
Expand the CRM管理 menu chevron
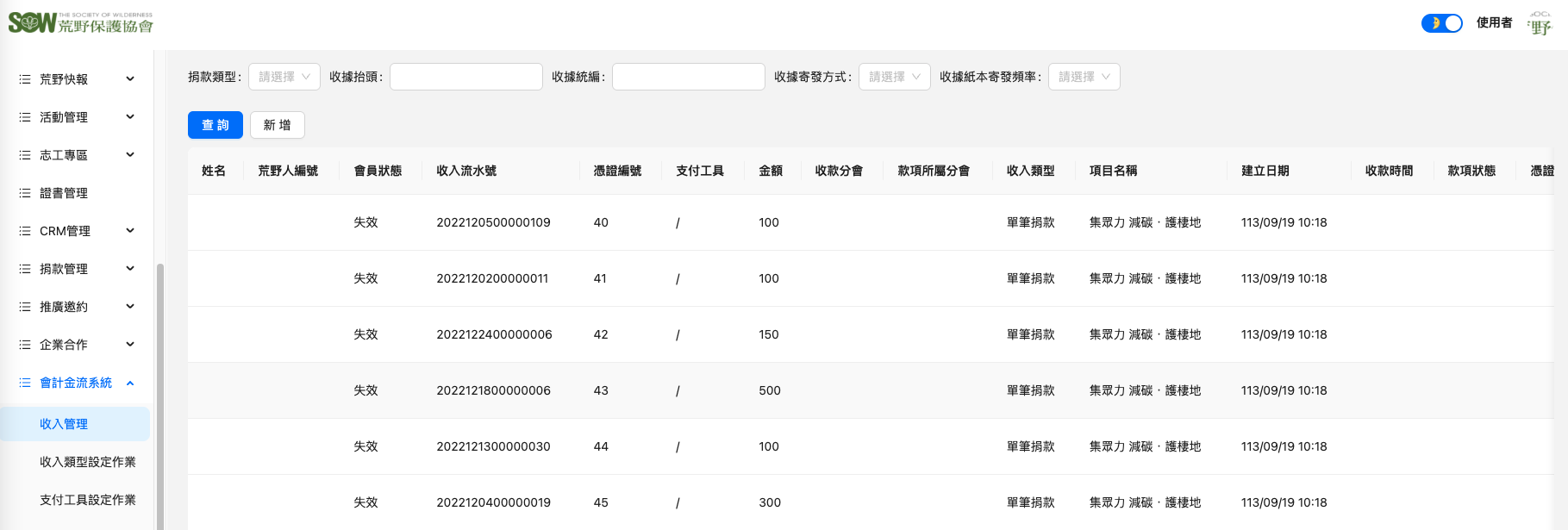pos(130,231)
